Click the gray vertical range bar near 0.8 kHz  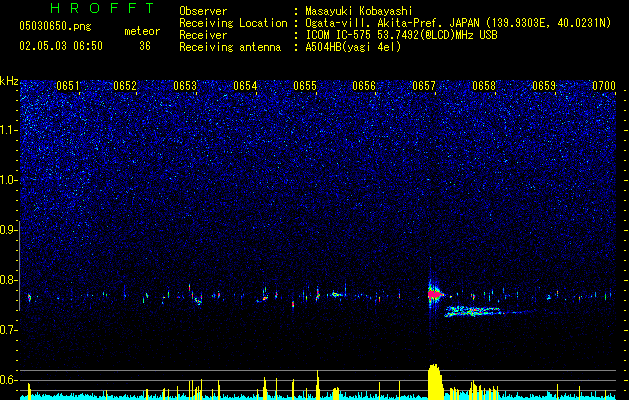[x=20, y=265]
